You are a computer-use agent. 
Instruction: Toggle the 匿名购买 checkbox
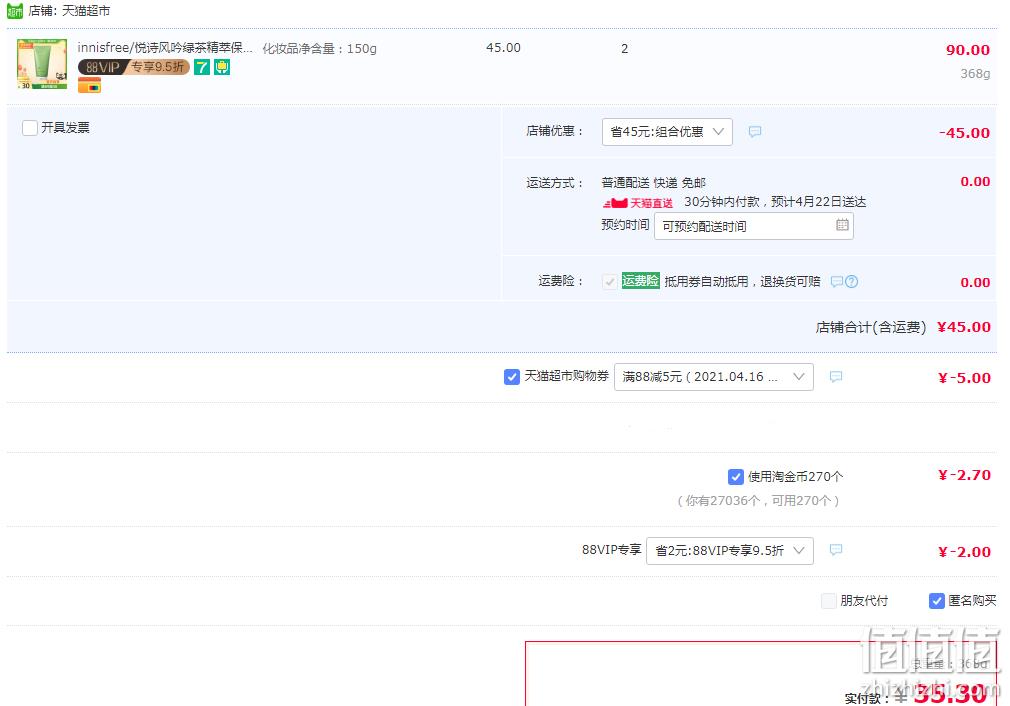tap(937, 601)
